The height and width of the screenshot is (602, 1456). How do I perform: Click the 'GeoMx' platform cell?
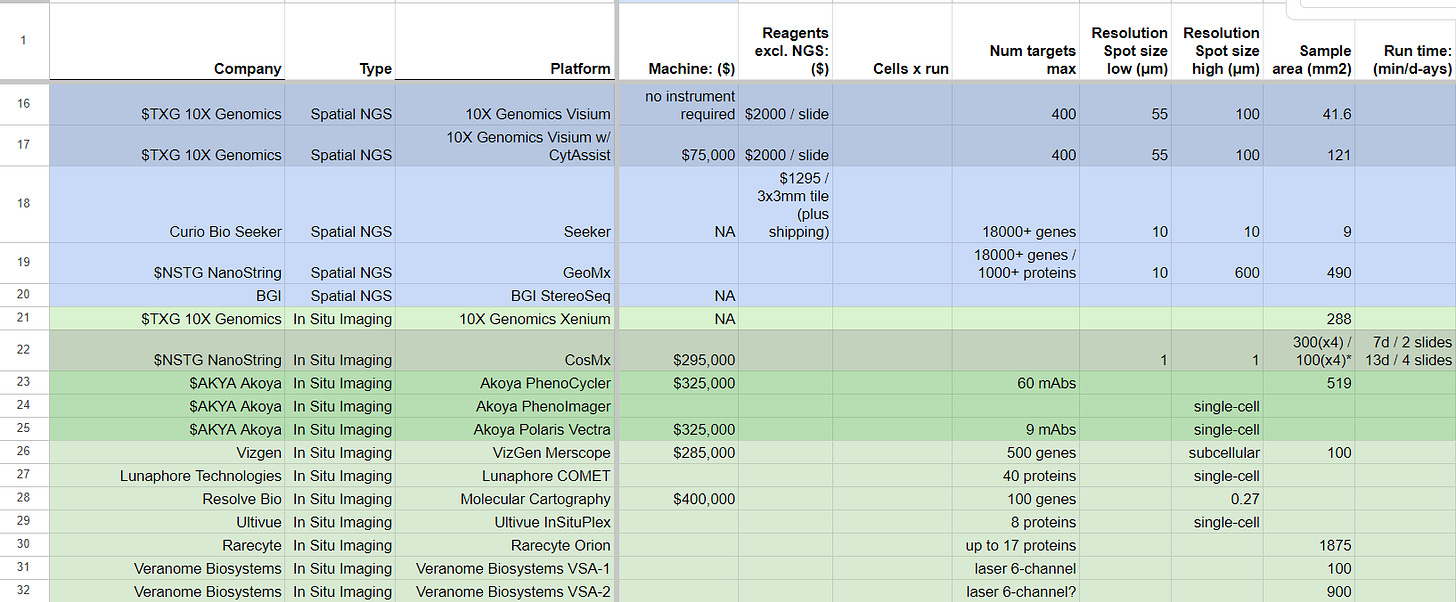coord(505,263)
